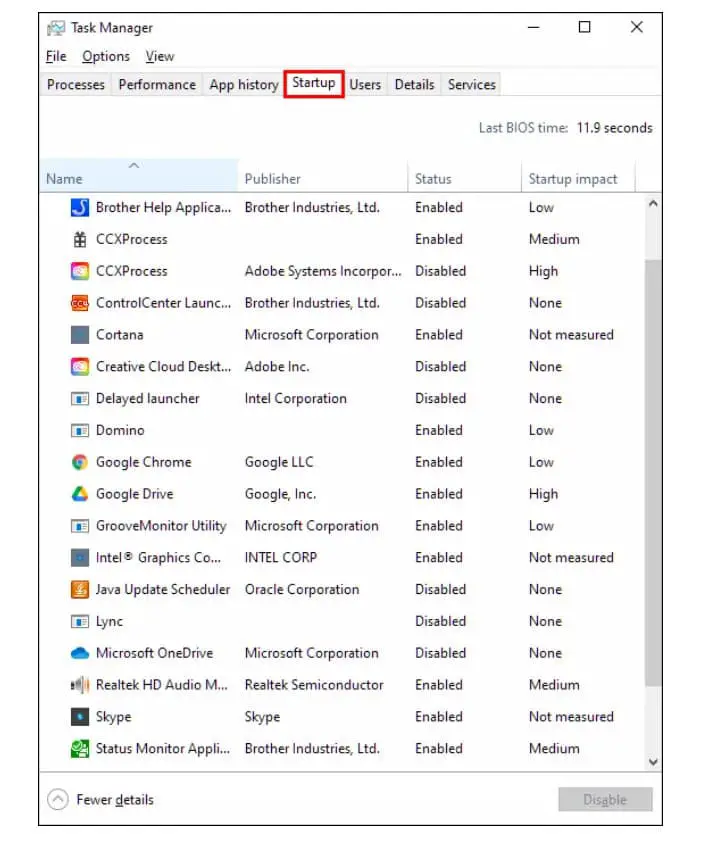The image size is (704, 842).
Task: Click Low impact of Domino row
Action: pos(541,430)
